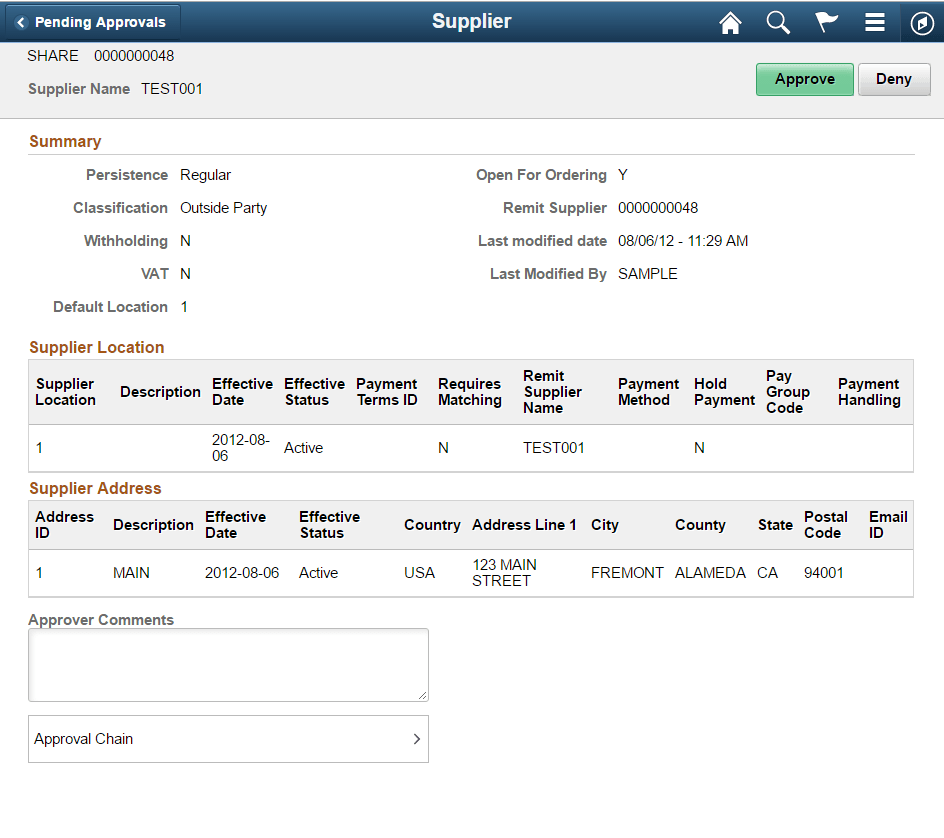Open the Actions List hamburger menu
Image resolution: width=944 pixels, height=838 pixels.
coord(874,22)
